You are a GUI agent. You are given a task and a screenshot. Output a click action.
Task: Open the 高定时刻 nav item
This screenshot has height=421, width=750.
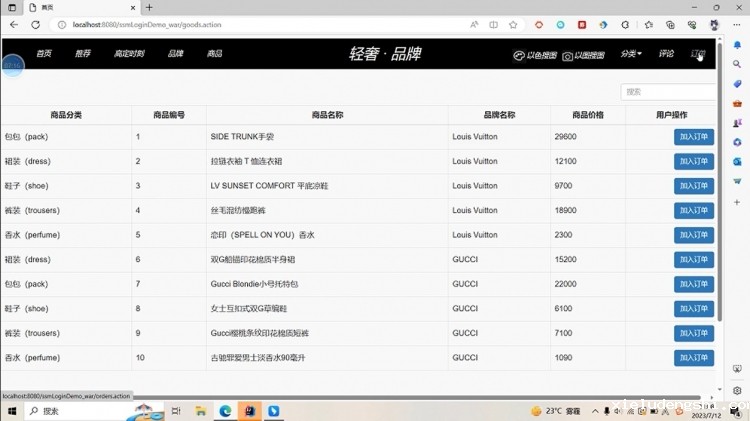pos(129,54)
